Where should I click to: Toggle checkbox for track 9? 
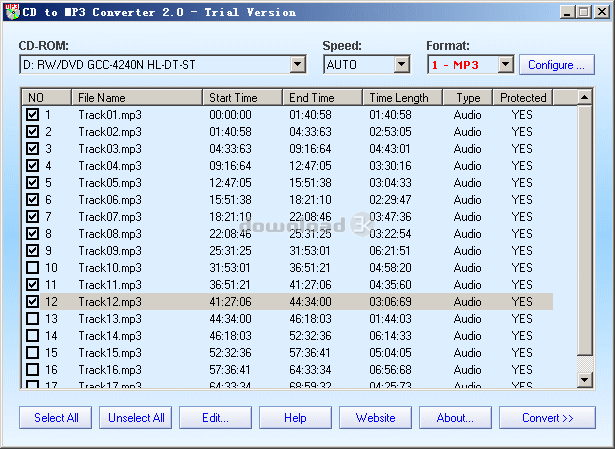[33, 251]
